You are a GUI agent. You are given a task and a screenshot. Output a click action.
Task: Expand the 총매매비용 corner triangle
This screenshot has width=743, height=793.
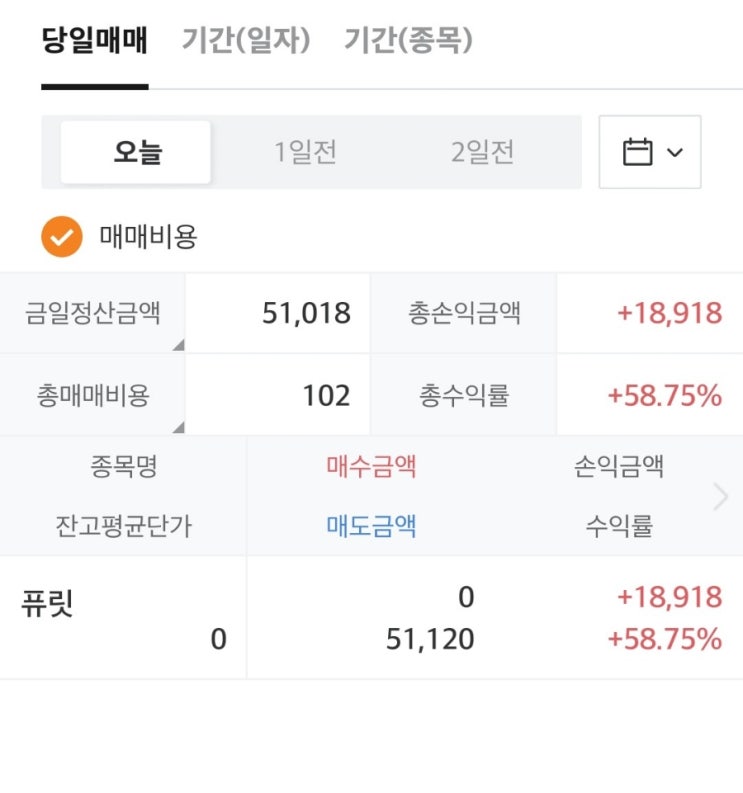179,427
